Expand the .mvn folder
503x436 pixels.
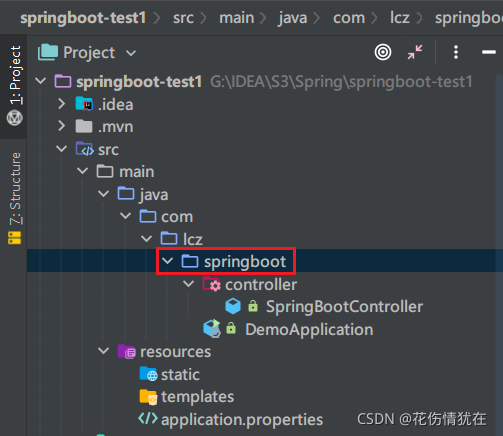[62, 126]
